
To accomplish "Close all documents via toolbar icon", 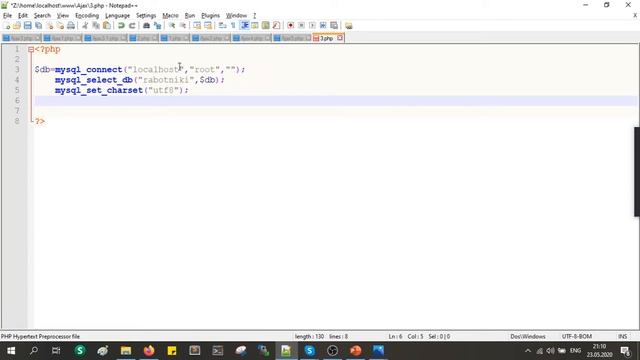I will tap(60, 26).
